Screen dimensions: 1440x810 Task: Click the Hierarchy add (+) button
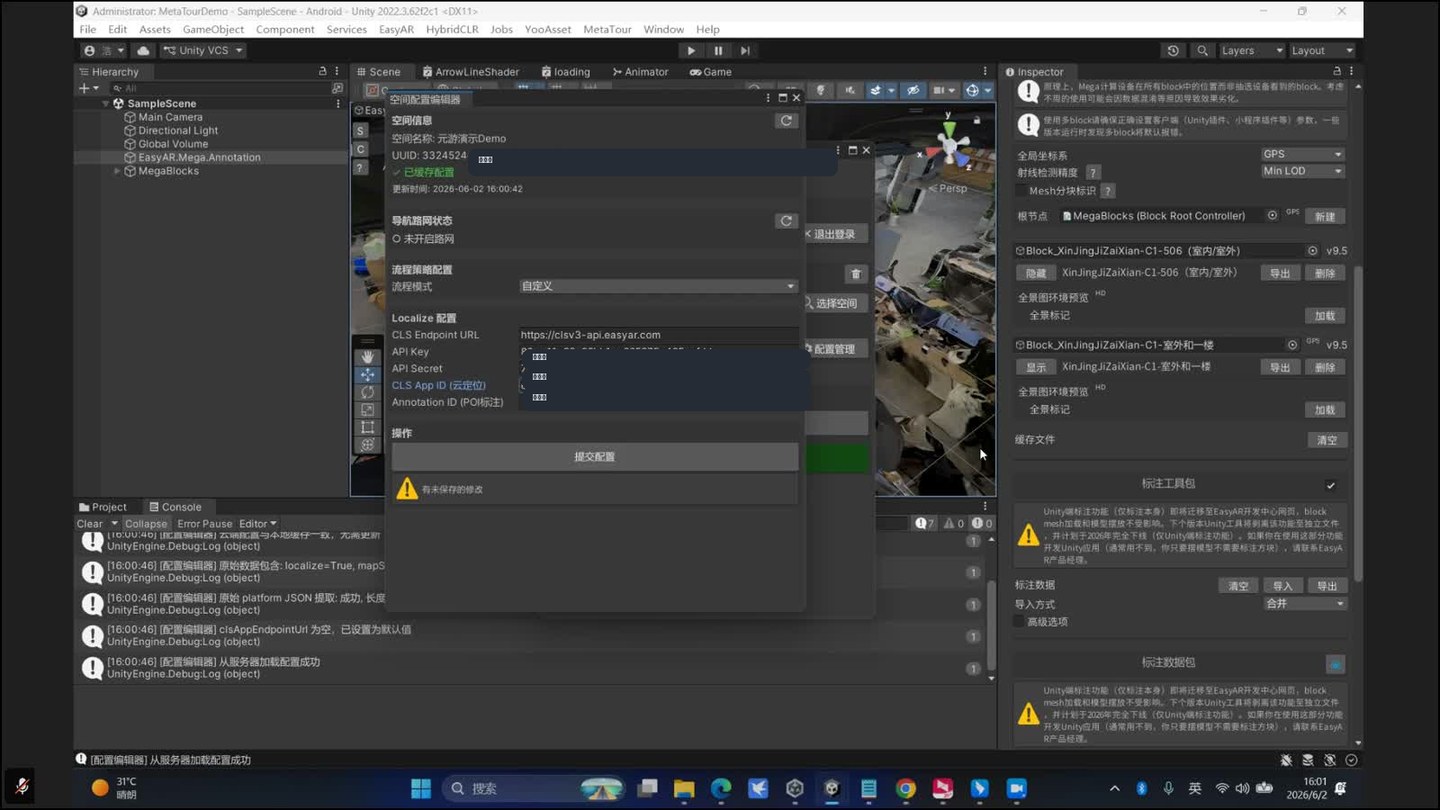pos(87,88)
